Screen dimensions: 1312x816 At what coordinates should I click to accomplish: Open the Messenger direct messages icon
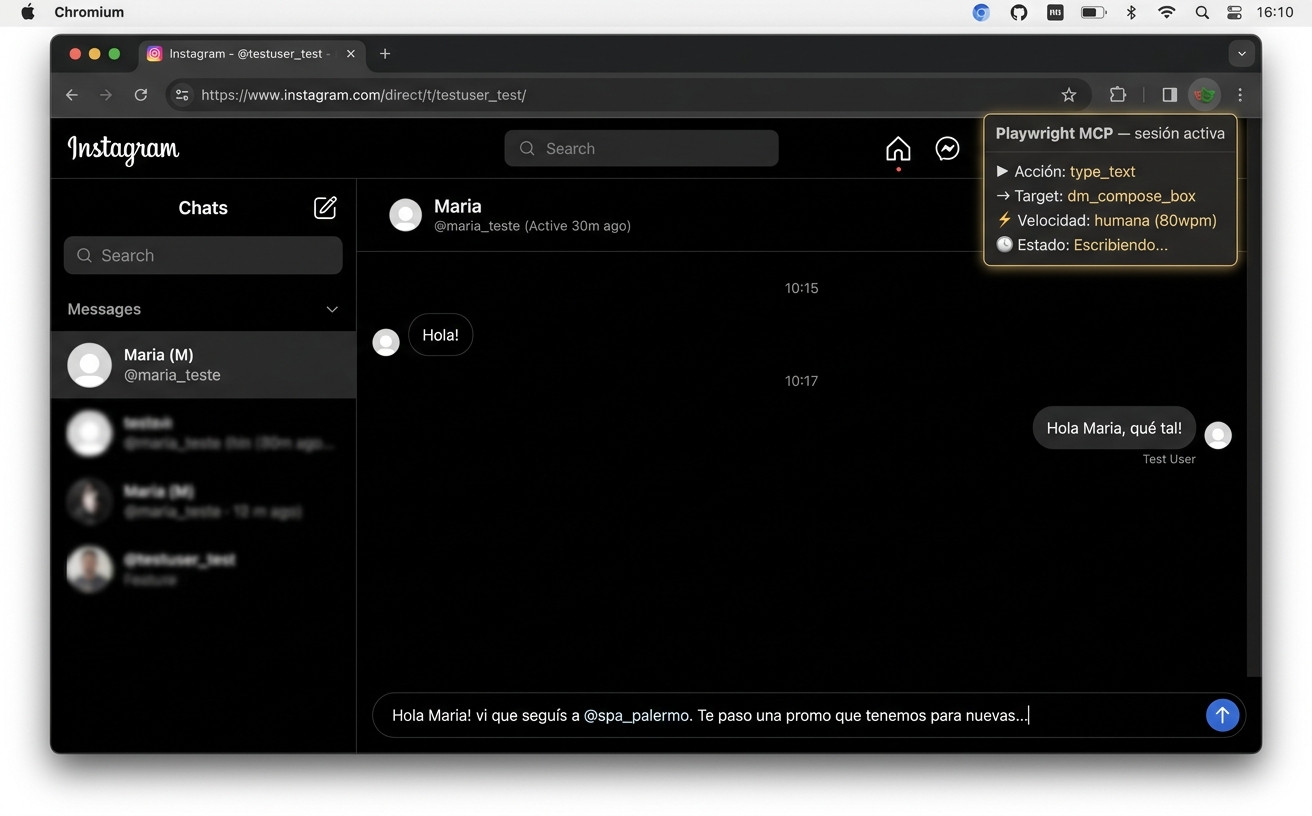[x=947, y=149]
